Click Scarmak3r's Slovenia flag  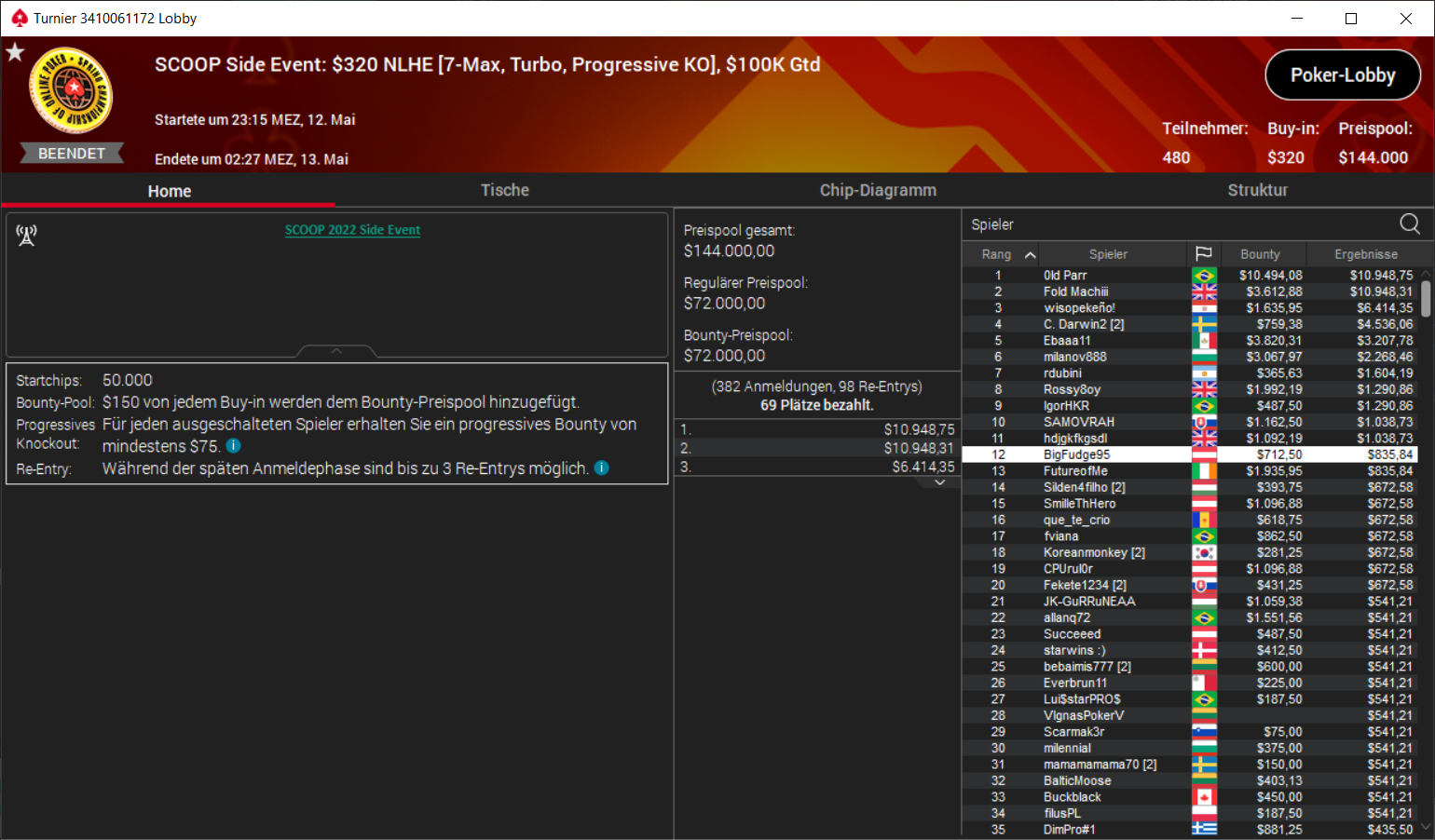click(1204, 732)
